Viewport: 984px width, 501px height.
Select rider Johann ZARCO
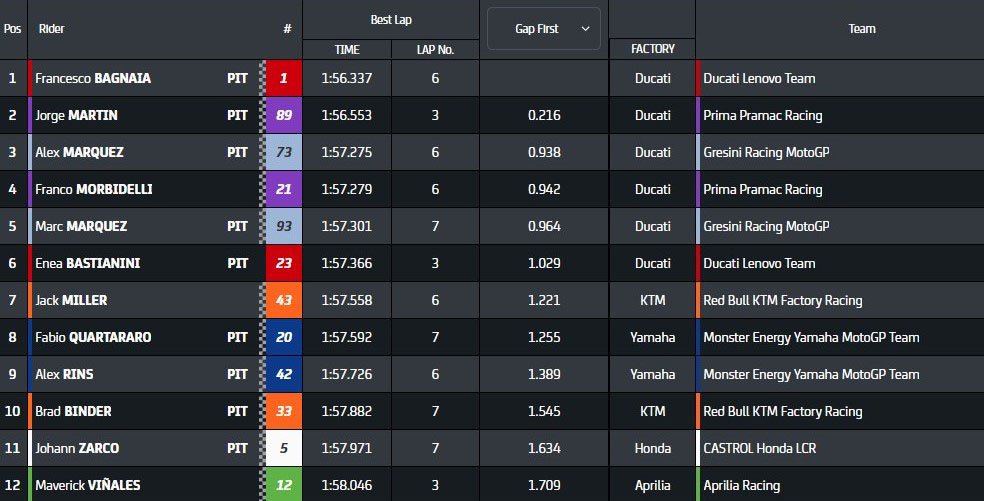coord(77,449)
